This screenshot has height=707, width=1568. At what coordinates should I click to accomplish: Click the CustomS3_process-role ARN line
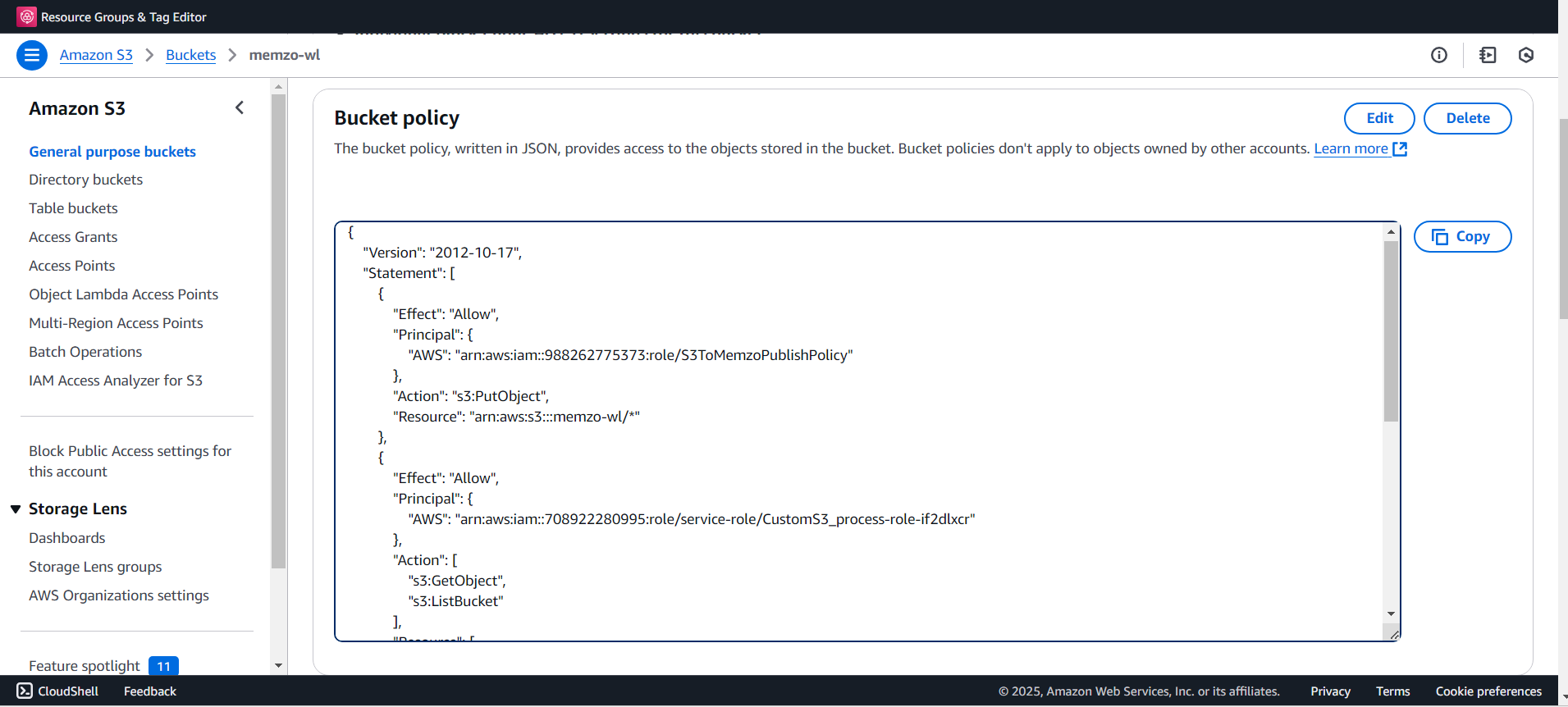tap(692, 519)
